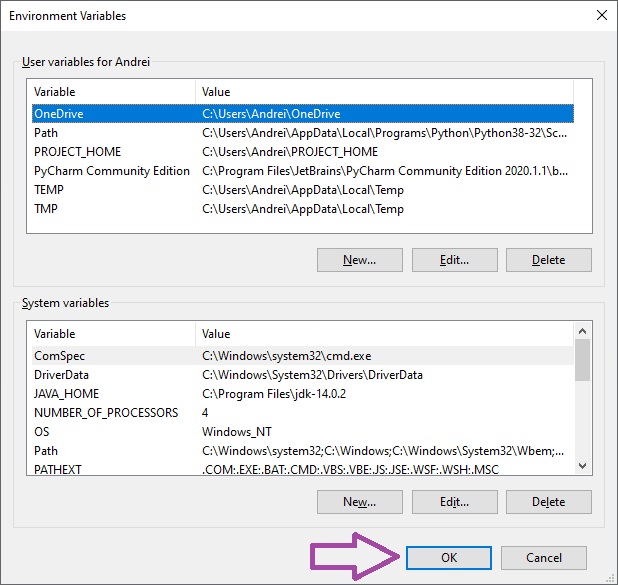
Task: Click user variables Value column header
Action: point(385,92)
